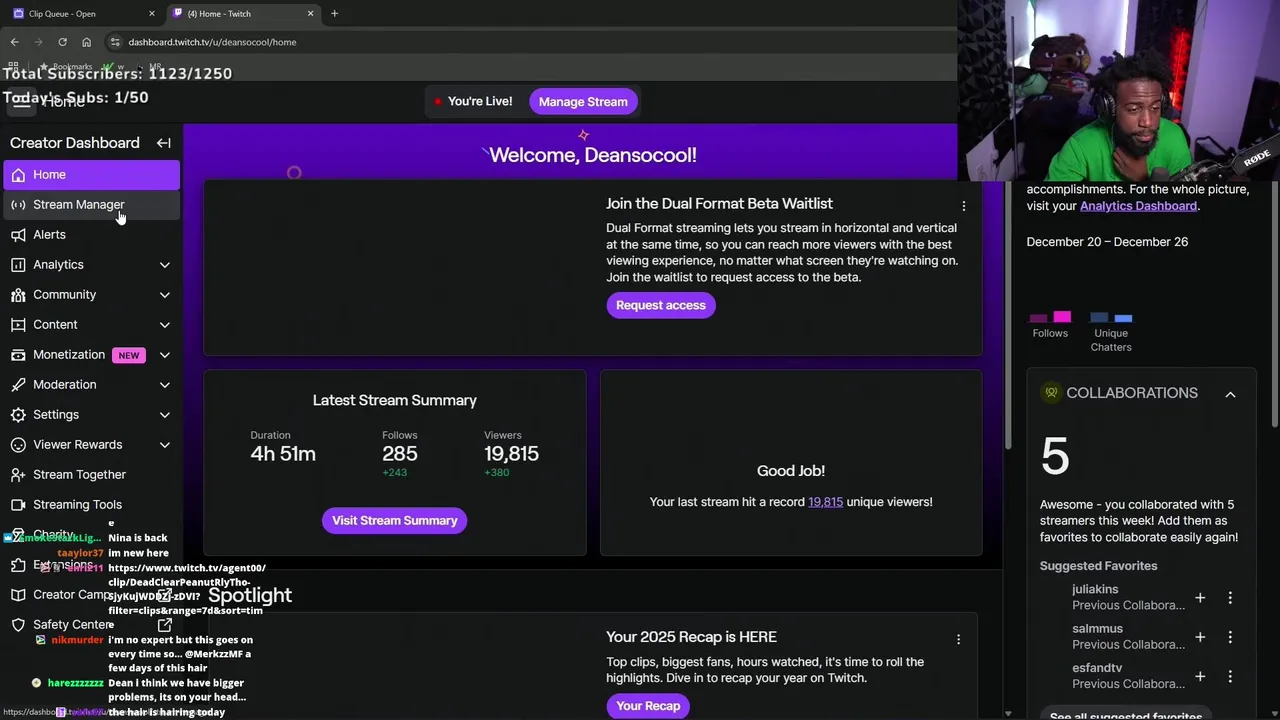Click the browser home button
The image size is (1280, 720).
pyautogui.click(x=86, y=42)
